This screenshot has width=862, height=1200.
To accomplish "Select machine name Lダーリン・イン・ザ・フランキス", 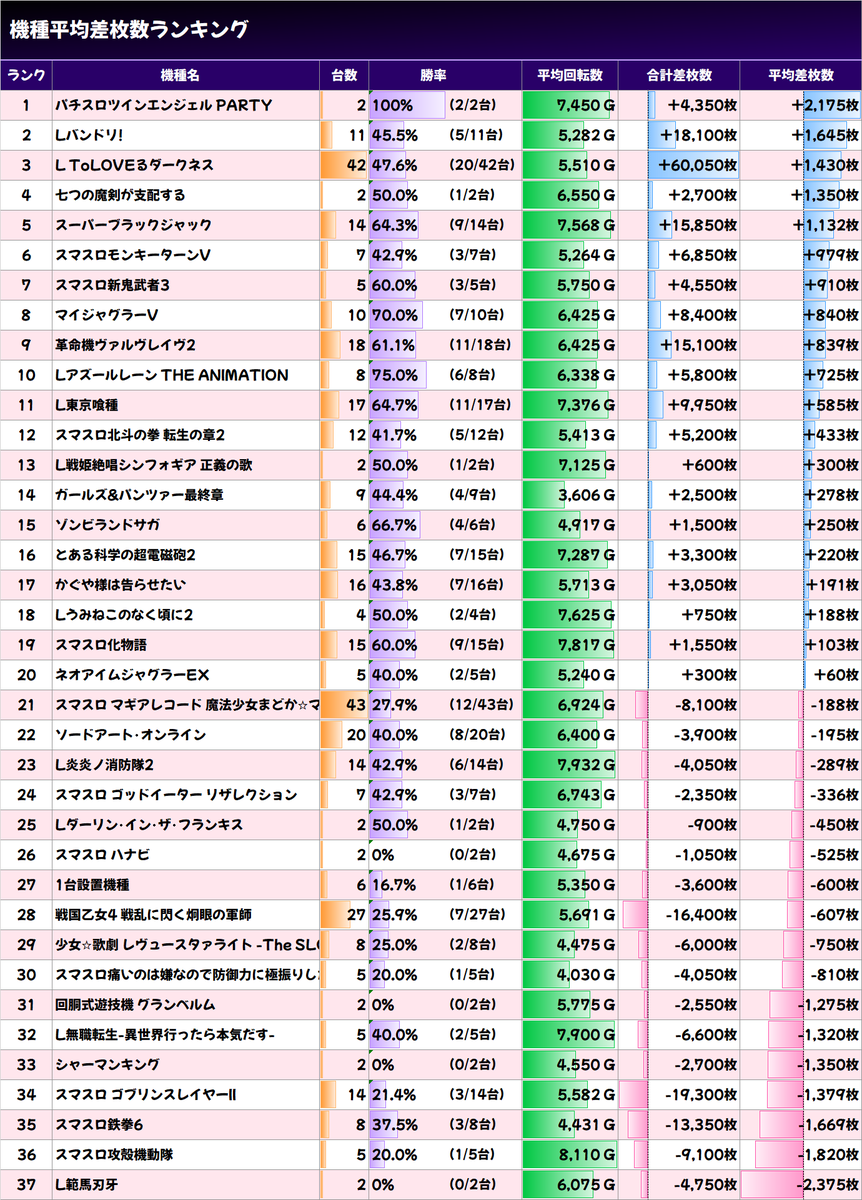I will (151, 825).
